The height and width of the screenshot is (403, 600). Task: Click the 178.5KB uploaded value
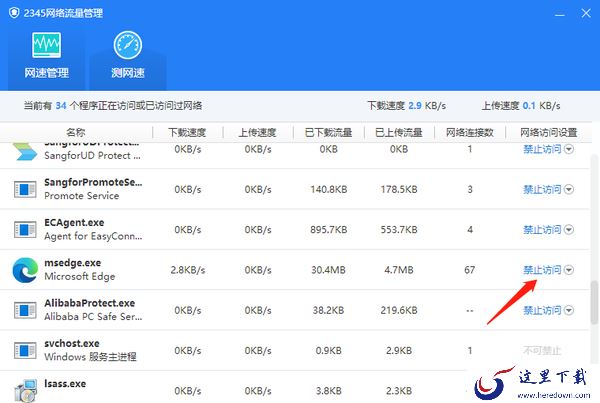coord(399,189)
